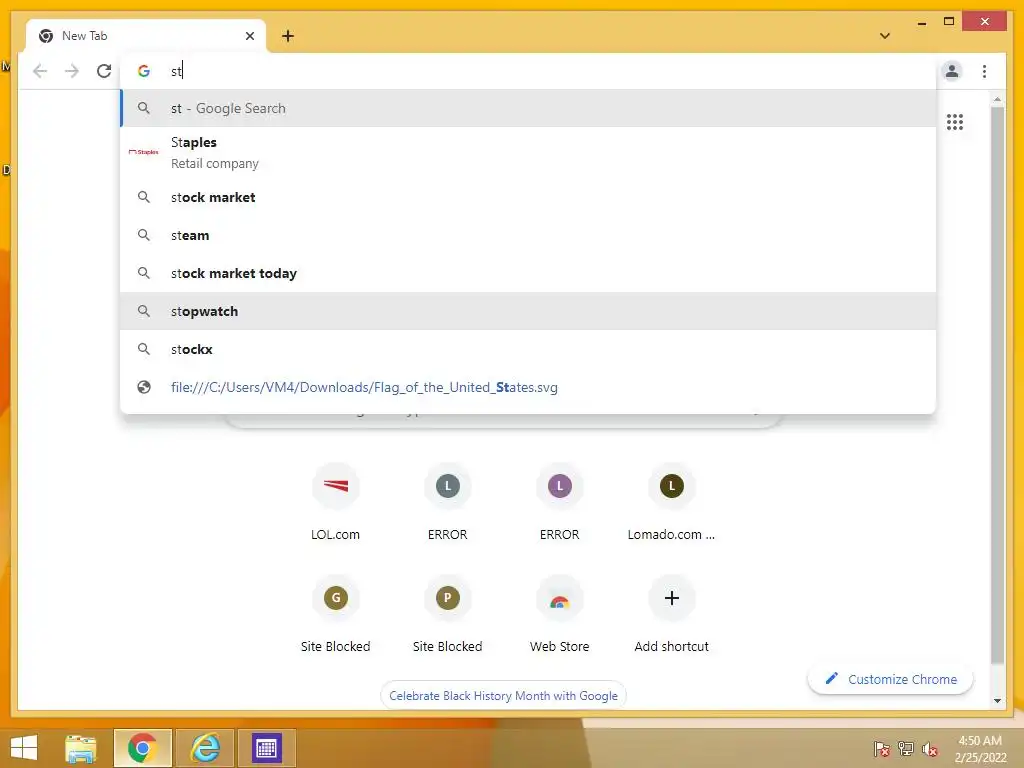1024x768 pixels.
Task: Open the grey ERROR shortcut
Action: point(447,502)
